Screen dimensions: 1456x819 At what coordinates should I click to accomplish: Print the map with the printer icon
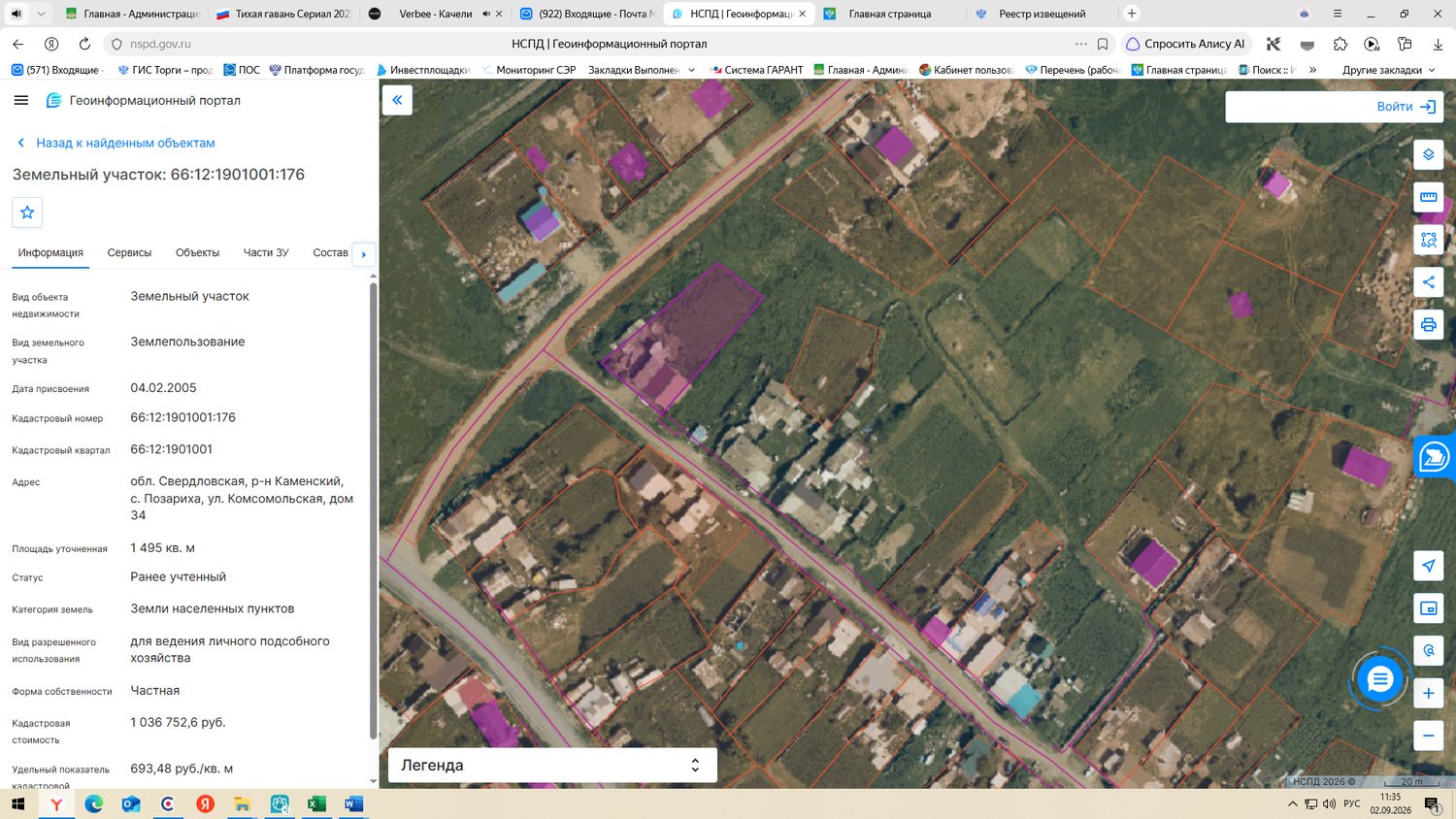point(1428,325)
